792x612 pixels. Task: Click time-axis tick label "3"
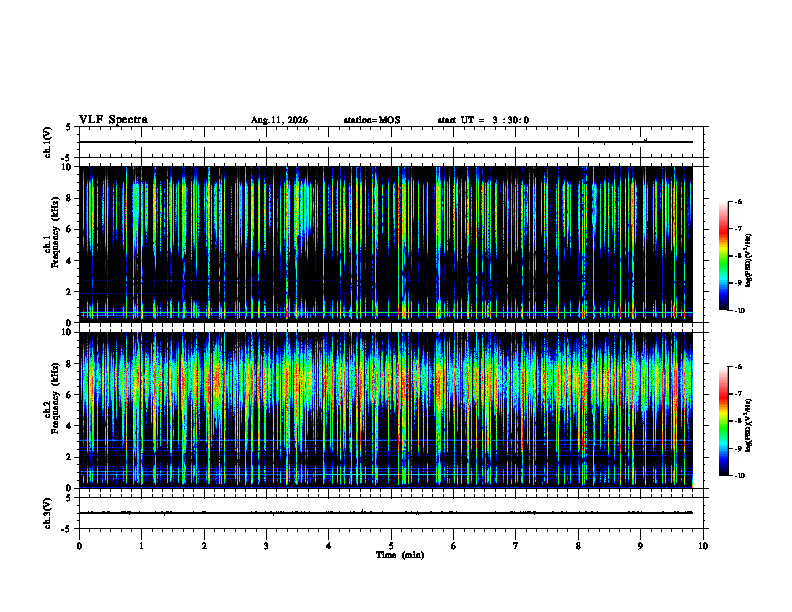pyautogui.click(x=266, y=546)
